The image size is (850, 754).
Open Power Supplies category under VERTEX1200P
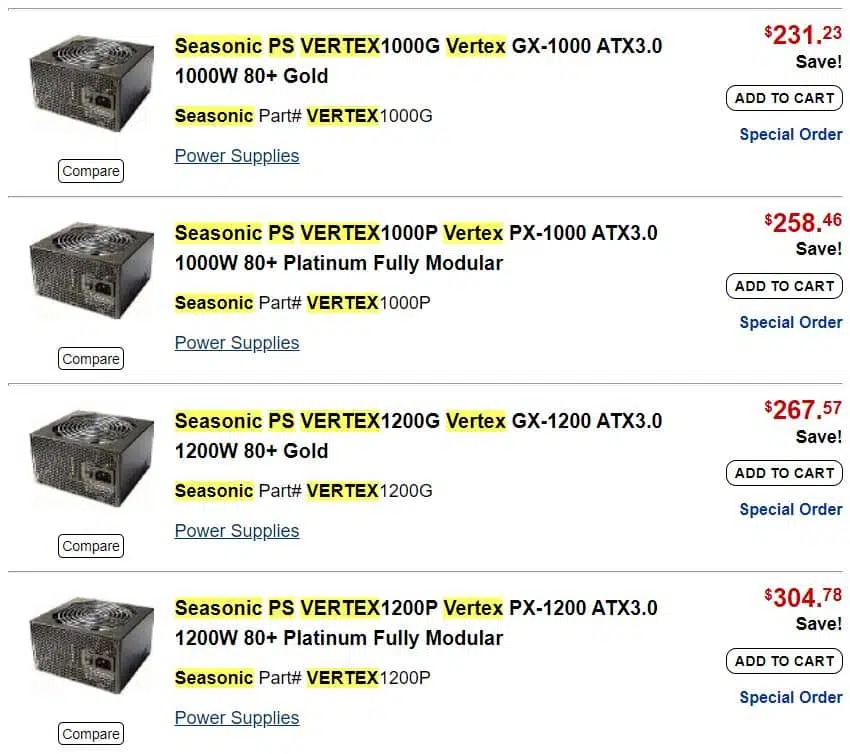pos(237,718)
